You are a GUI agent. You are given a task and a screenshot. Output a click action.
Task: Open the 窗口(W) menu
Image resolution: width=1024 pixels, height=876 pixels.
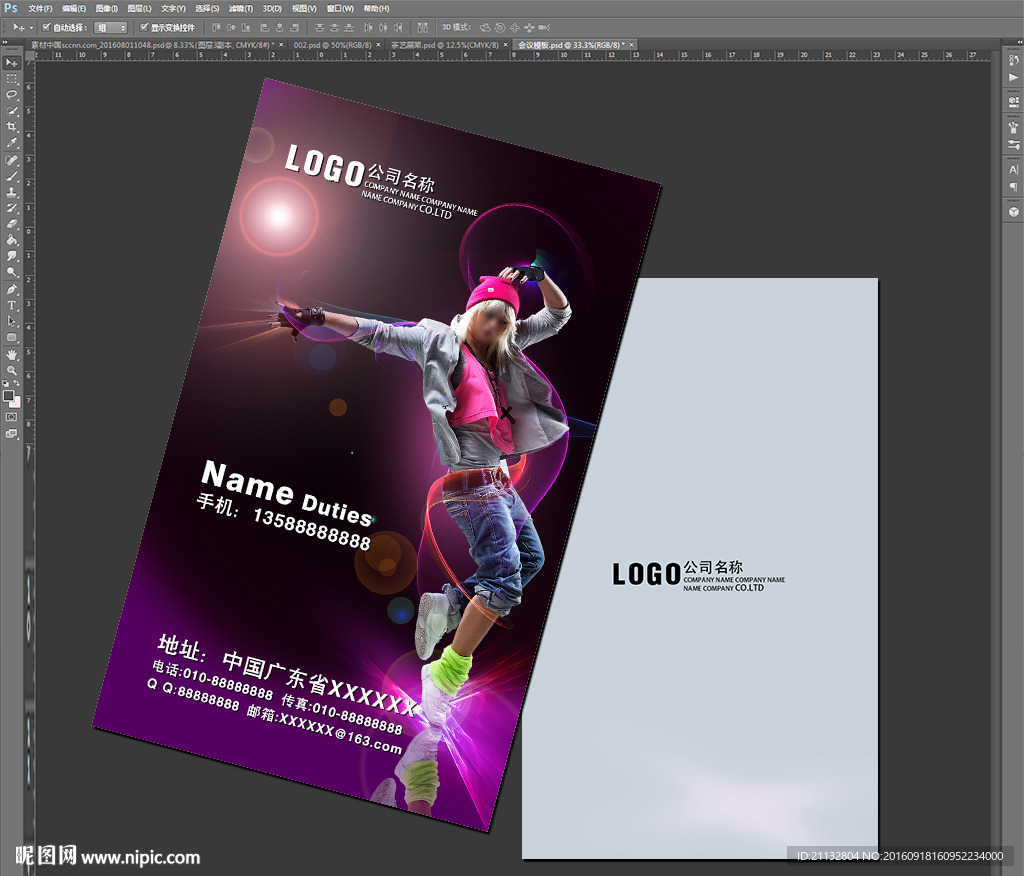tap(340, 8)
